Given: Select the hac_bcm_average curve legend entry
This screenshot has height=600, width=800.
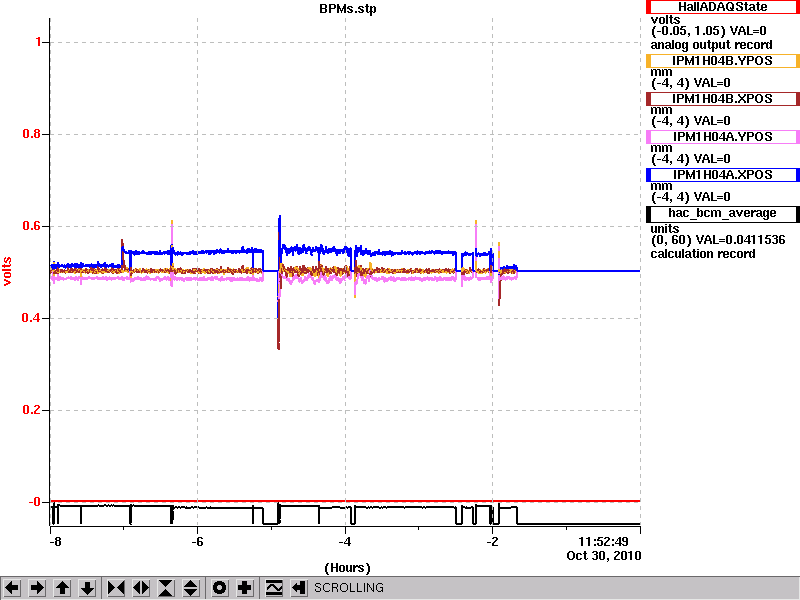Looking at the screenshot, I should (x=722, y=213).
